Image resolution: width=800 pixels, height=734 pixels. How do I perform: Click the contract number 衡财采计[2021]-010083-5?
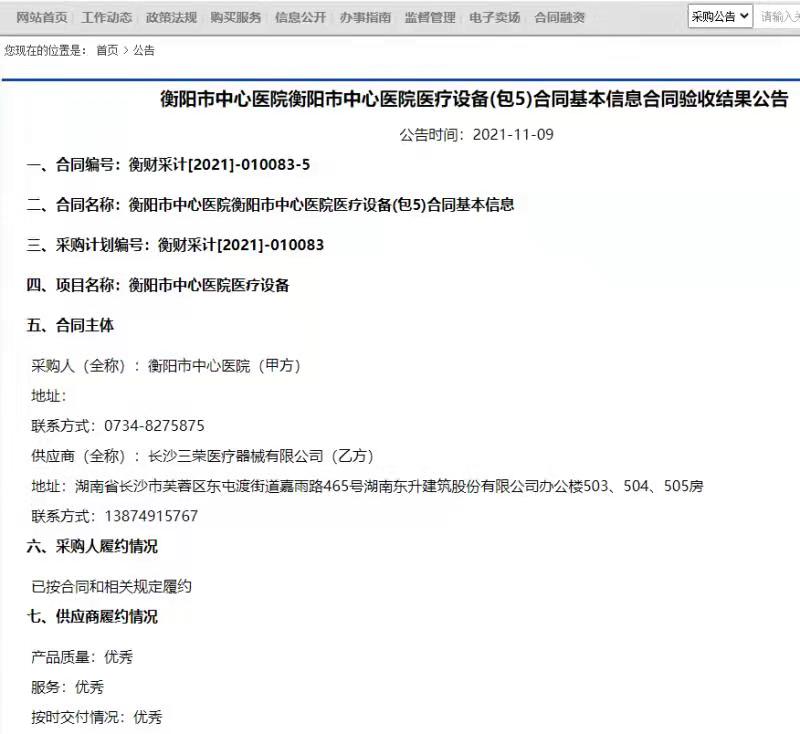pyautogui.click(x=219, y=165)
